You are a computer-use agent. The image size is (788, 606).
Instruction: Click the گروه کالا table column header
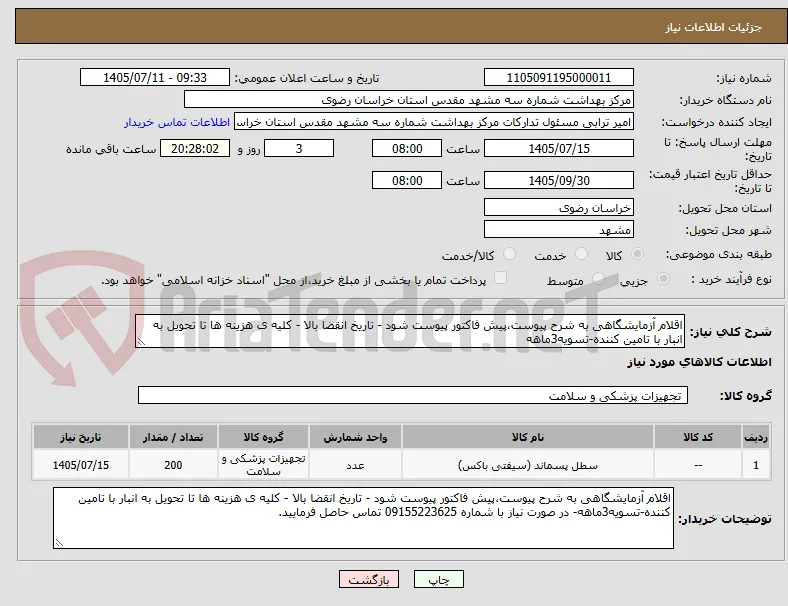(263, 437)
